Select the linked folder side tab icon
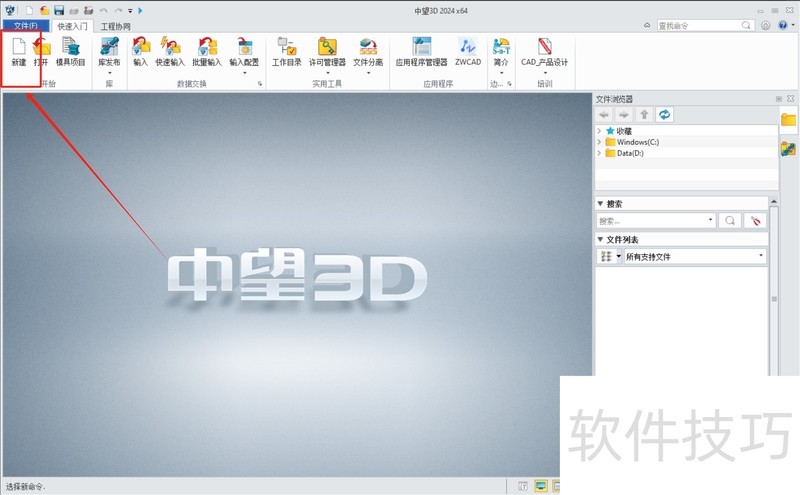The height and width of the screenshot is (495, 800). pyautogui.click(x=788, y=149)
